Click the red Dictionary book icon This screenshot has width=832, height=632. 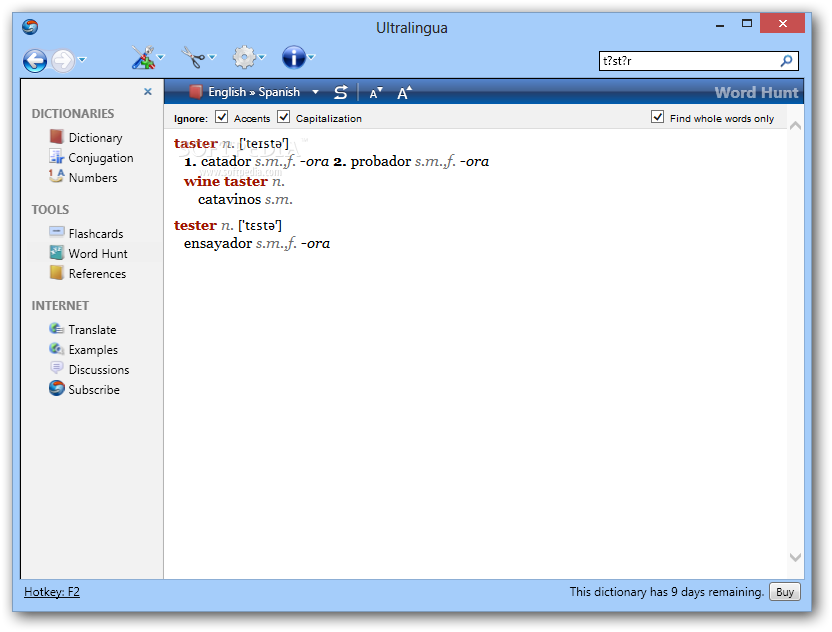(x=56, y=137)
